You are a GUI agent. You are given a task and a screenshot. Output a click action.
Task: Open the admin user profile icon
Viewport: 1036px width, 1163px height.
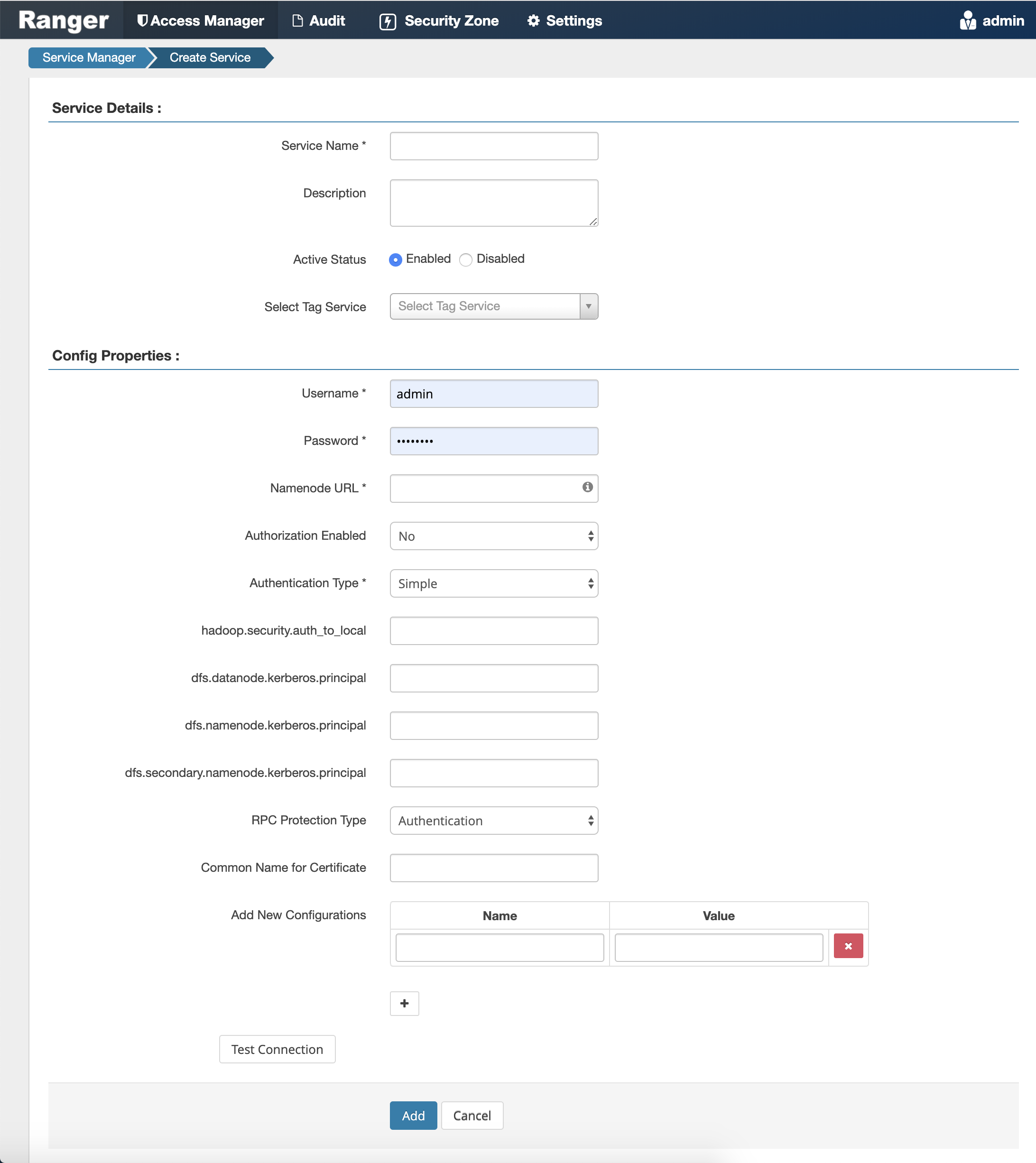(967, 20)
